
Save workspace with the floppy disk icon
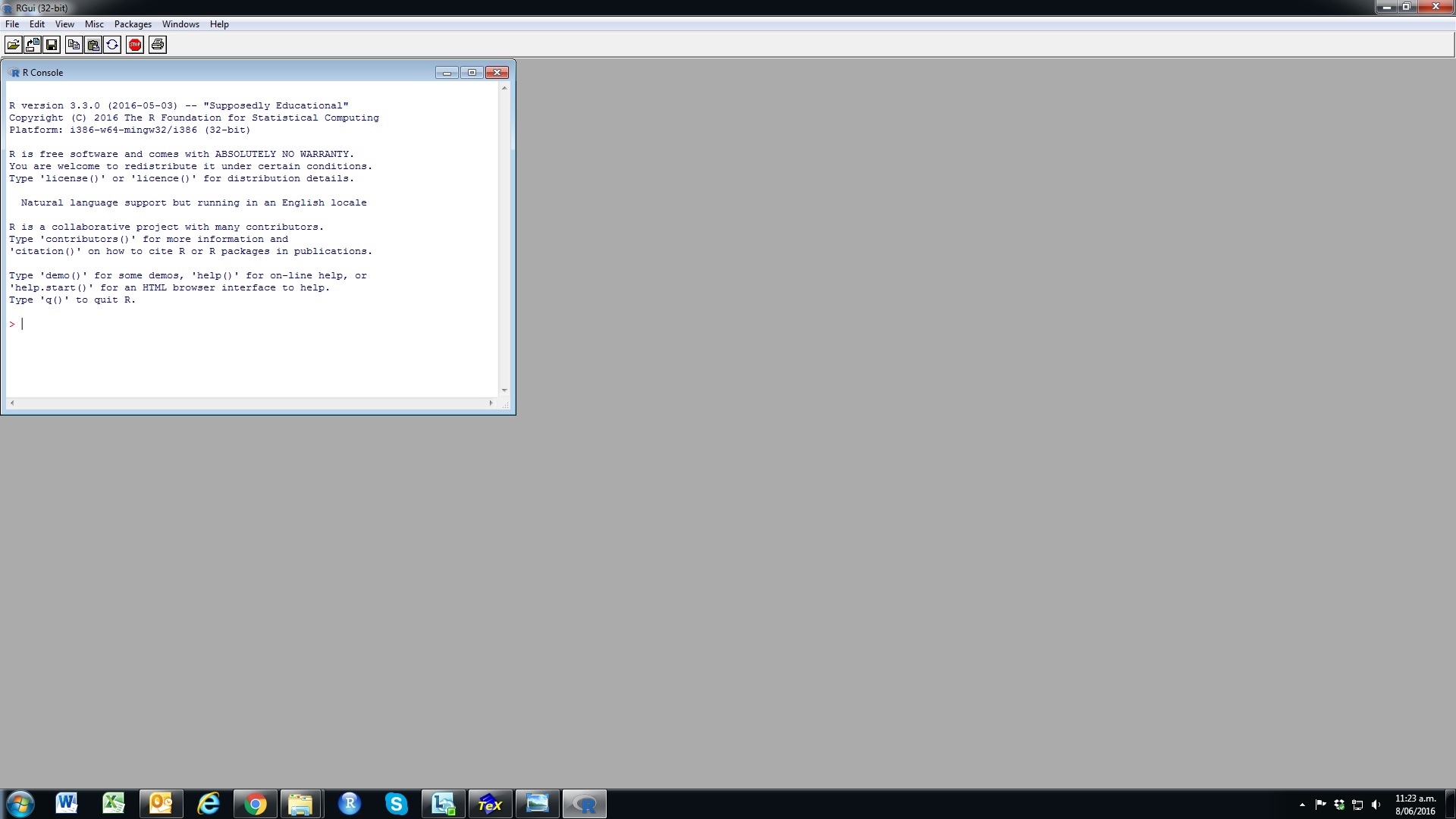[52, 45]
